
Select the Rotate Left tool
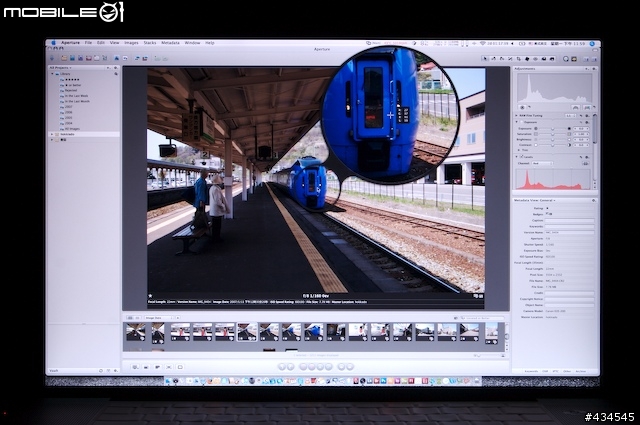pyautogui.click(x=493, y=59)
